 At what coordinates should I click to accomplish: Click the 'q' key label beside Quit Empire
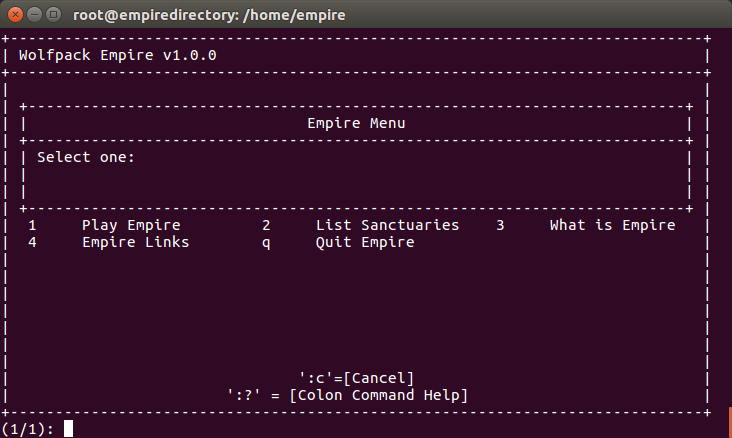266,242
